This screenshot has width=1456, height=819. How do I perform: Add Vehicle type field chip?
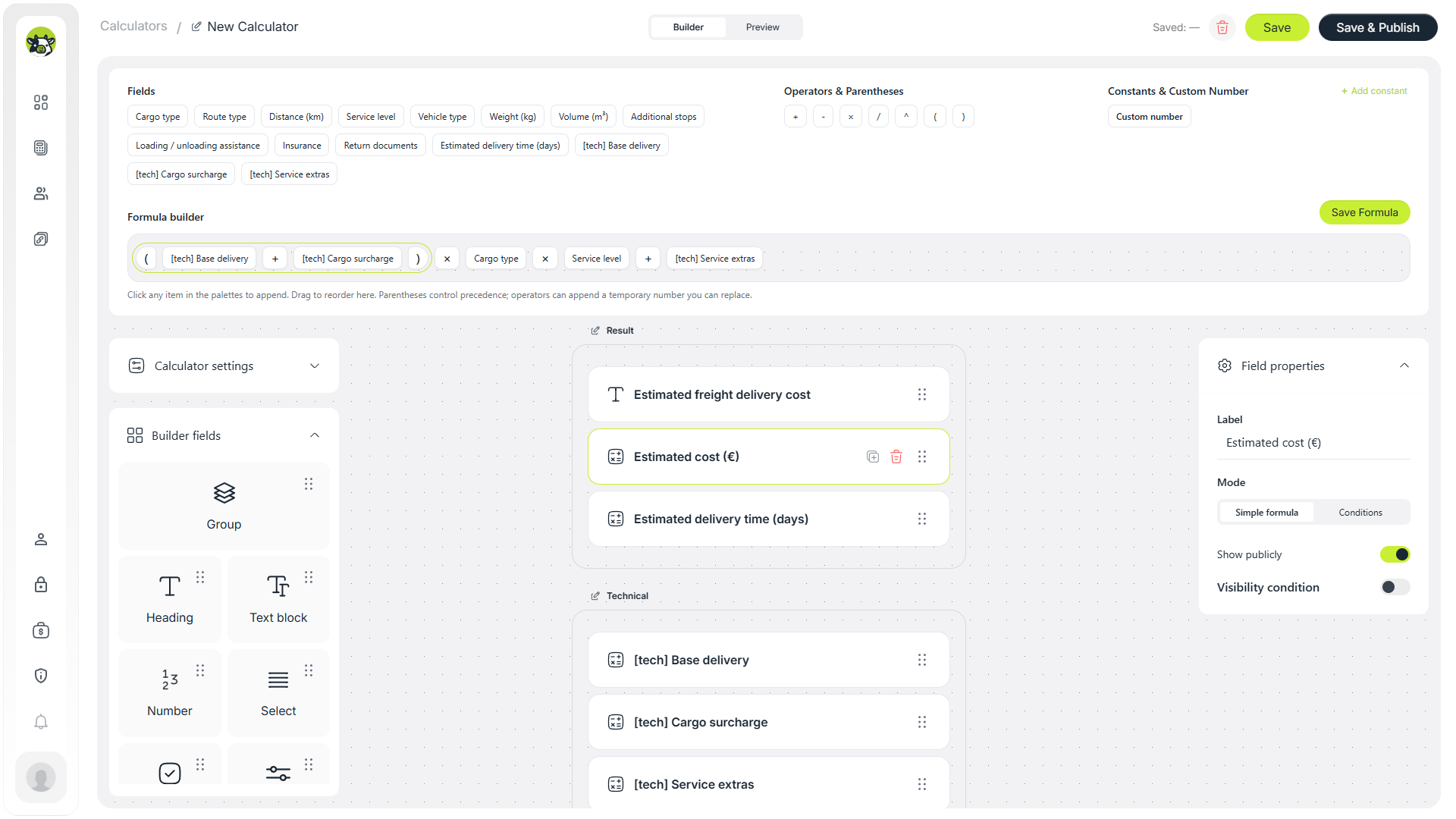click(x=442, y=117)
